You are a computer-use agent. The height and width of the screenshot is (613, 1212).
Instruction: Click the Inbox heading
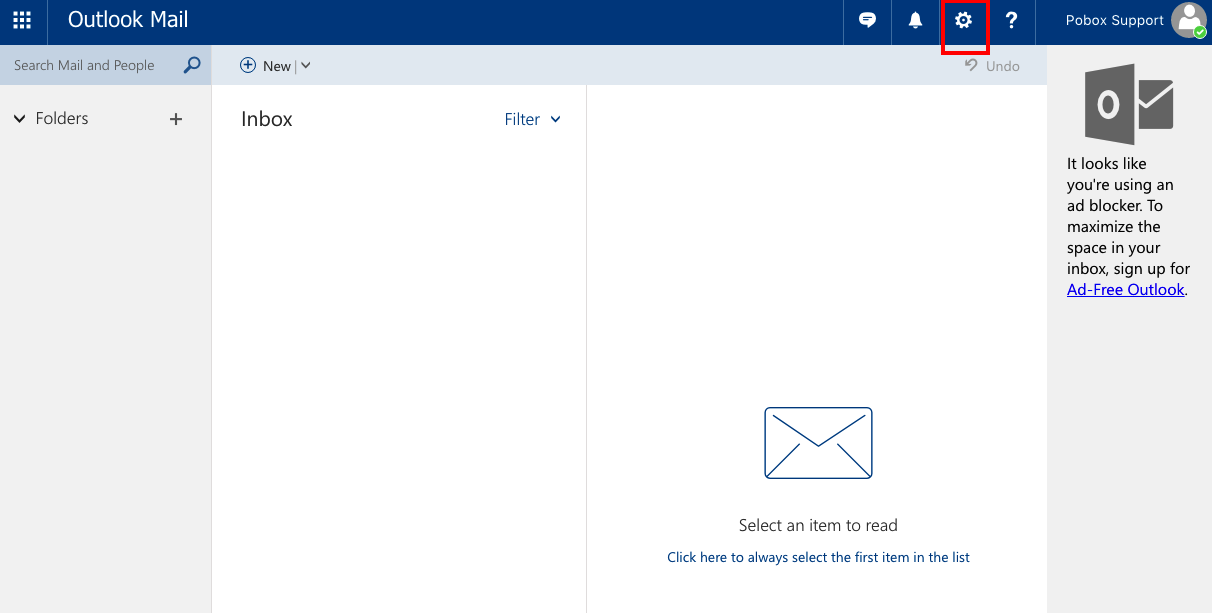tap(267, 119)
